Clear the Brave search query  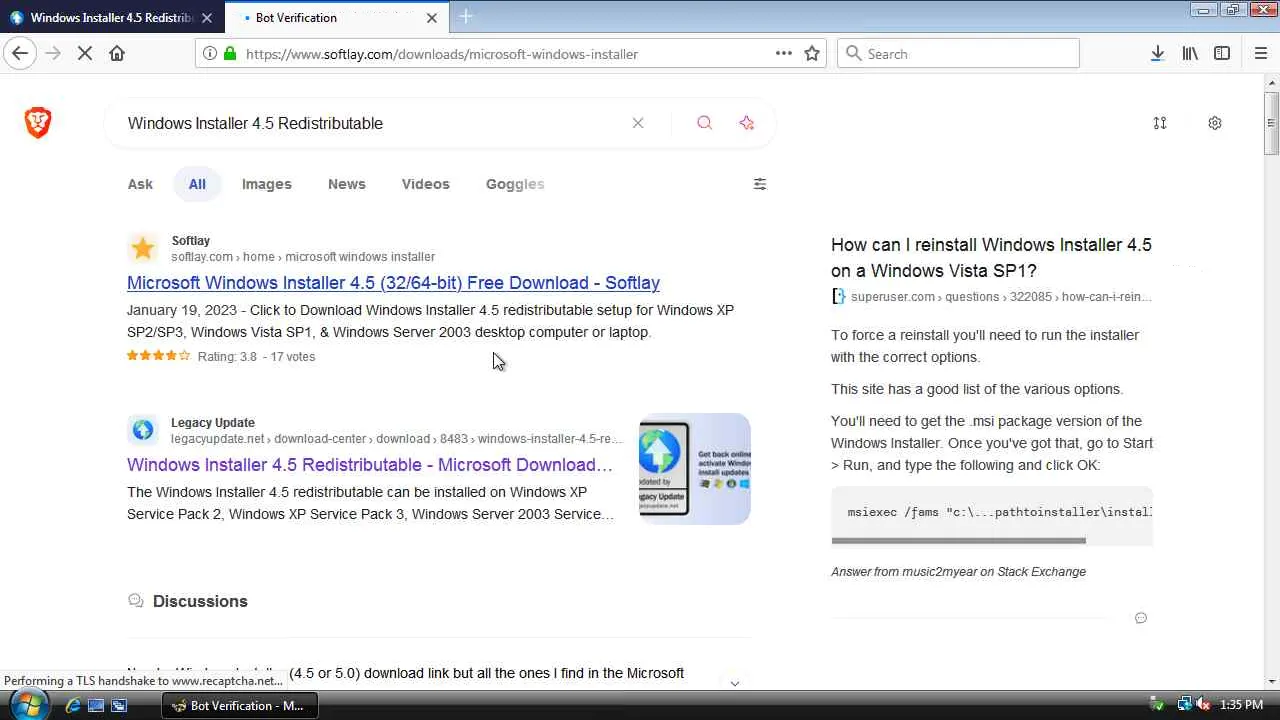coord(638,123)
